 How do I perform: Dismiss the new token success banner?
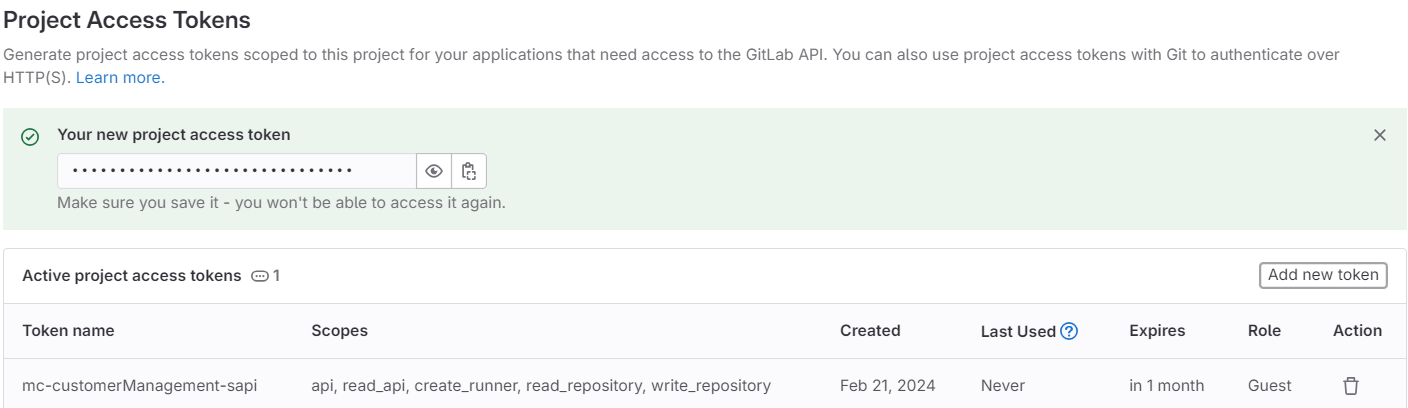pos(1380,135)
